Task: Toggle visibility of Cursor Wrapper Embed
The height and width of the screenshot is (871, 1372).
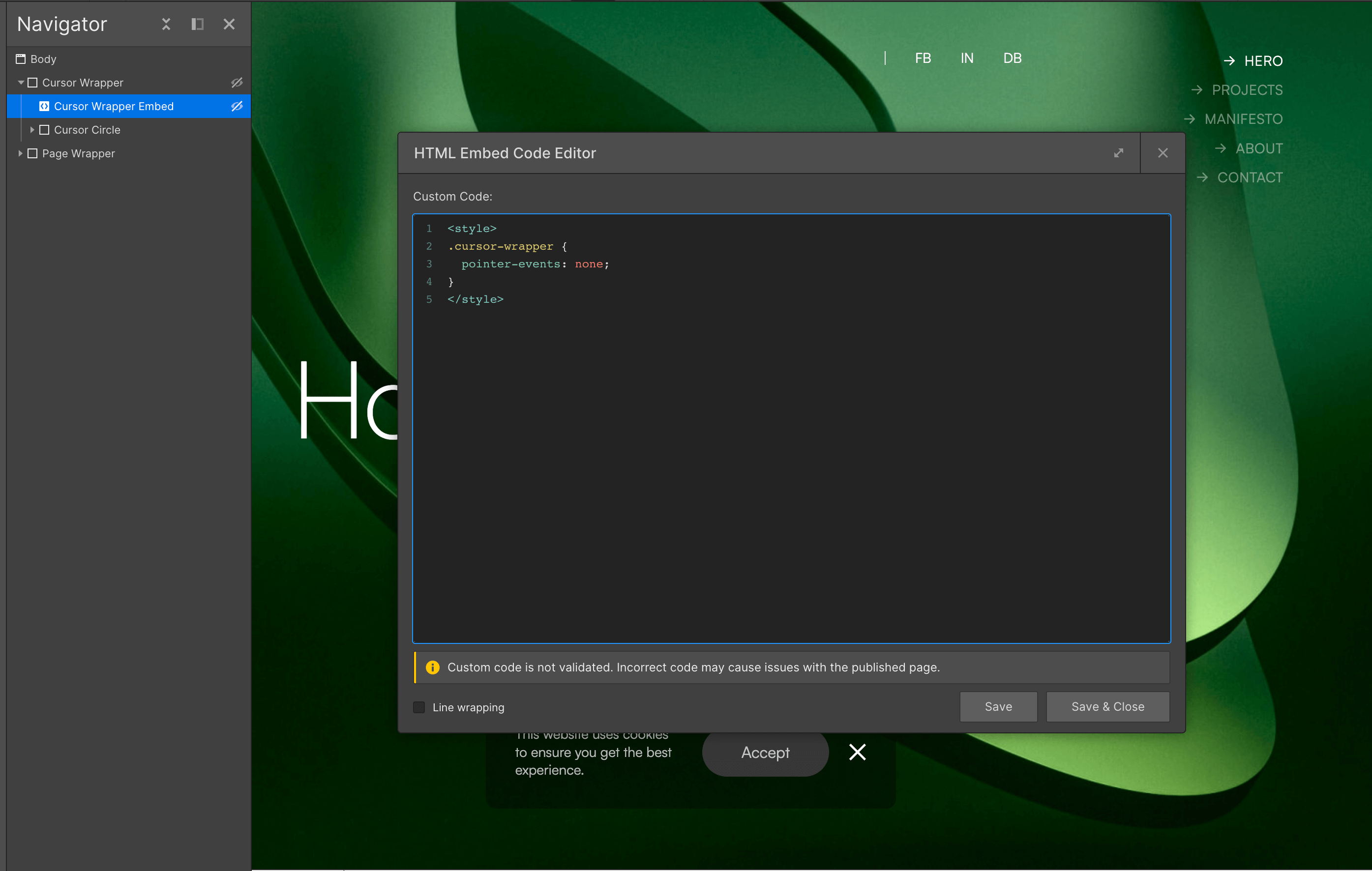Action: [237, 107]
